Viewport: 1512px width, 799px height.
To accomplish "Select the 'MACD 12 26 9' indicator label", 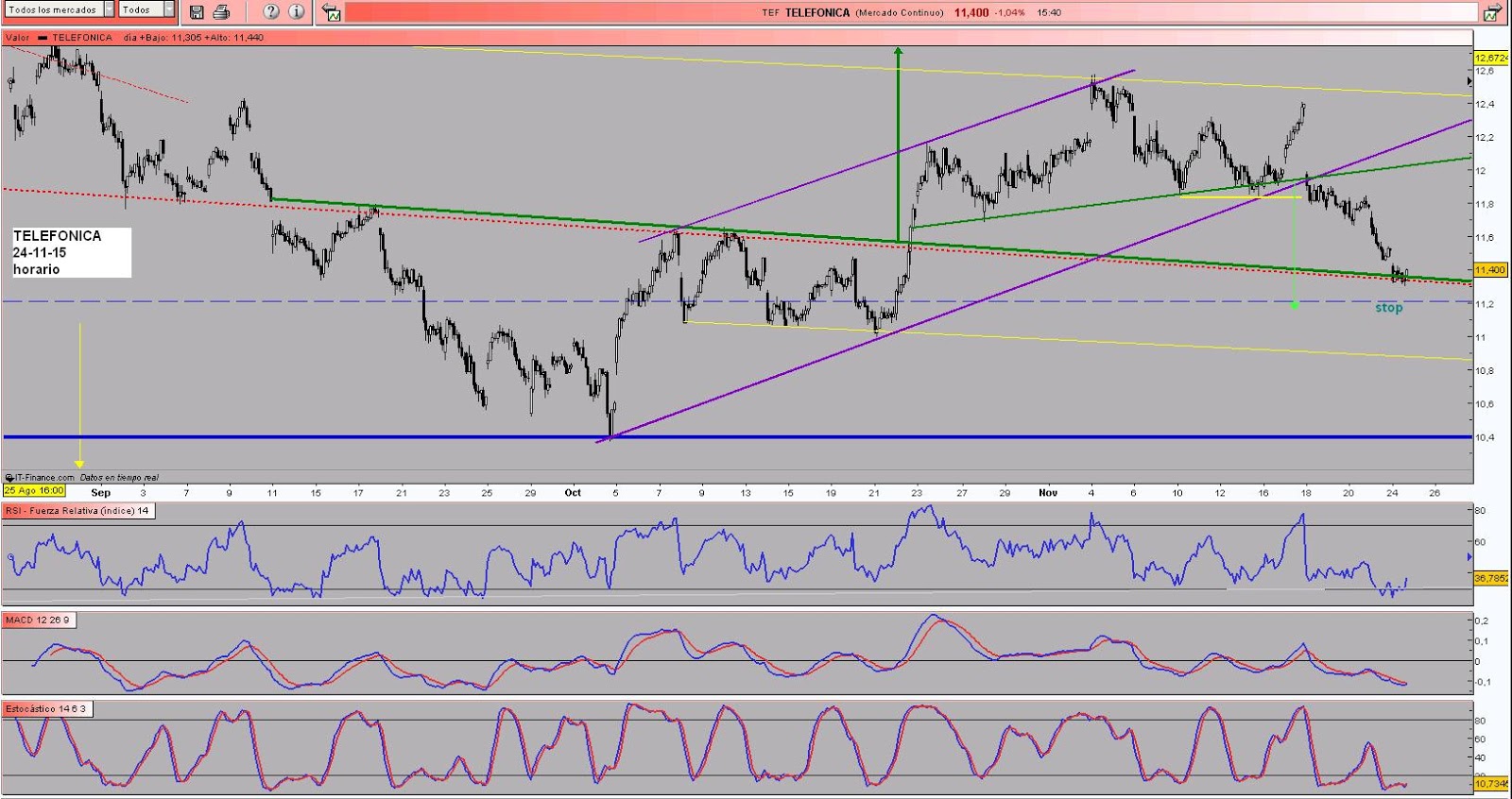I will pos(38,620).
